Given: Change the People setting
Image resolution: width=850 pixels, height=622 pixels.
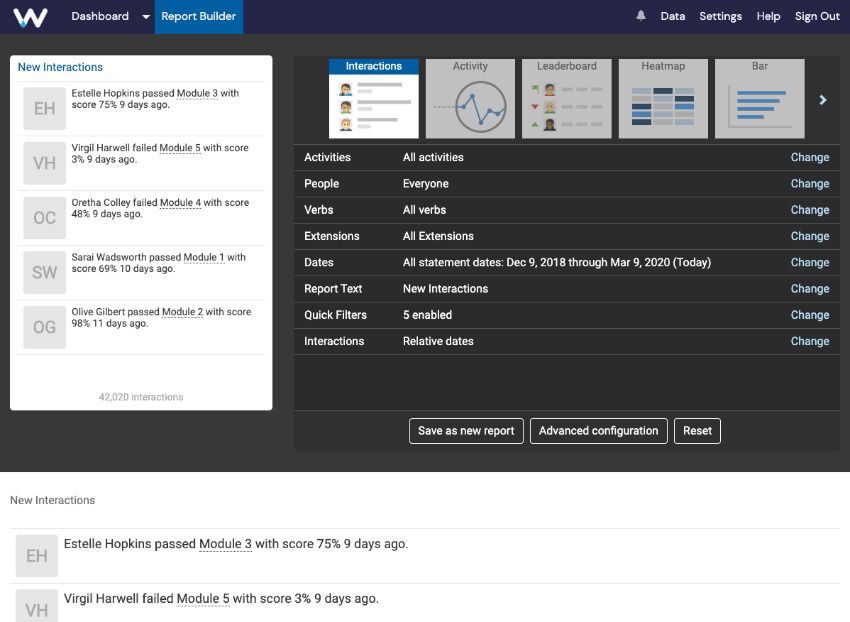Looking at the screenshot, I should pos(809,184).
